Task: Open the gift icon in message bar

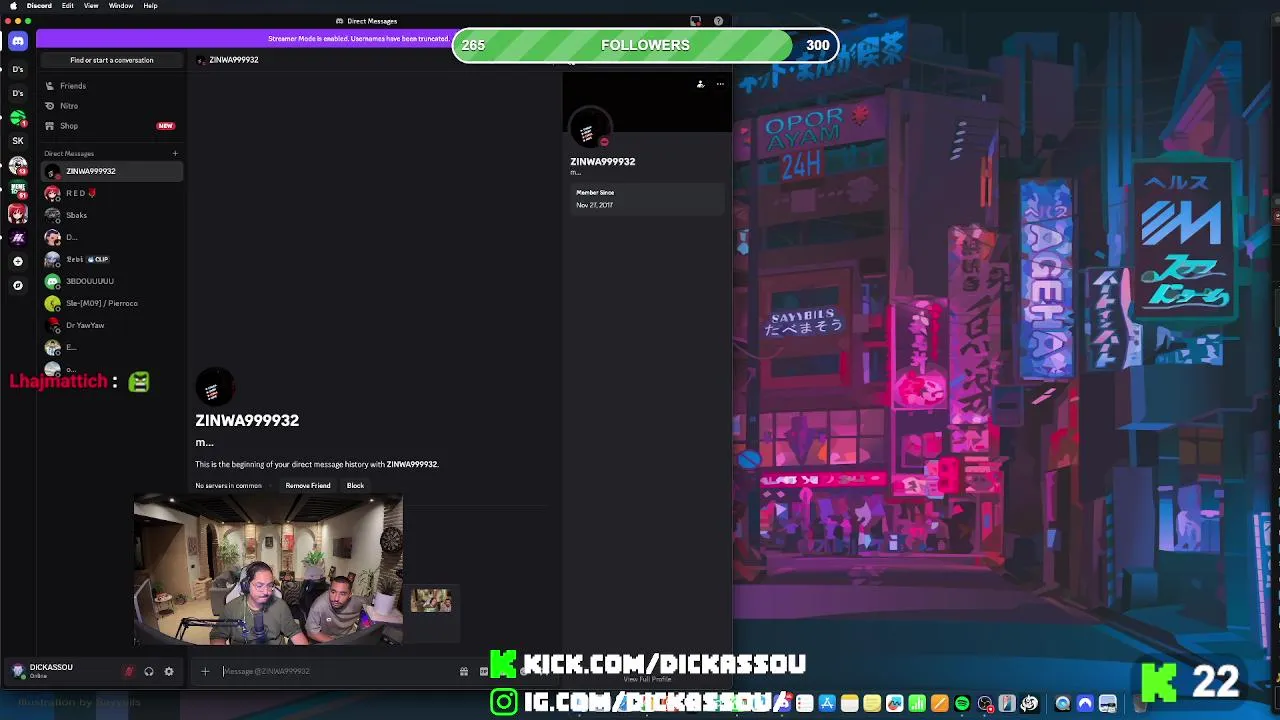Action: point(464,671)
